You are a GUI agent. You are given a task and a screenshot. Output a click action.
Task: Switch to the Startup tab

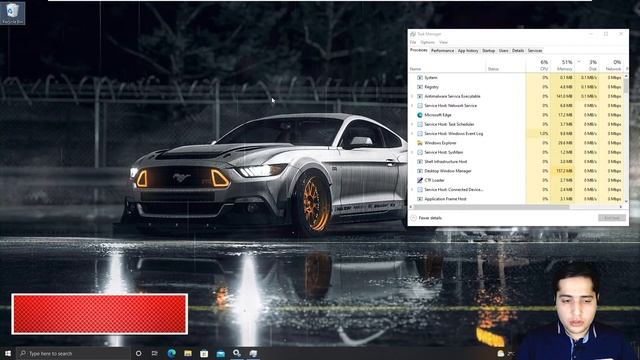(489, 51)
